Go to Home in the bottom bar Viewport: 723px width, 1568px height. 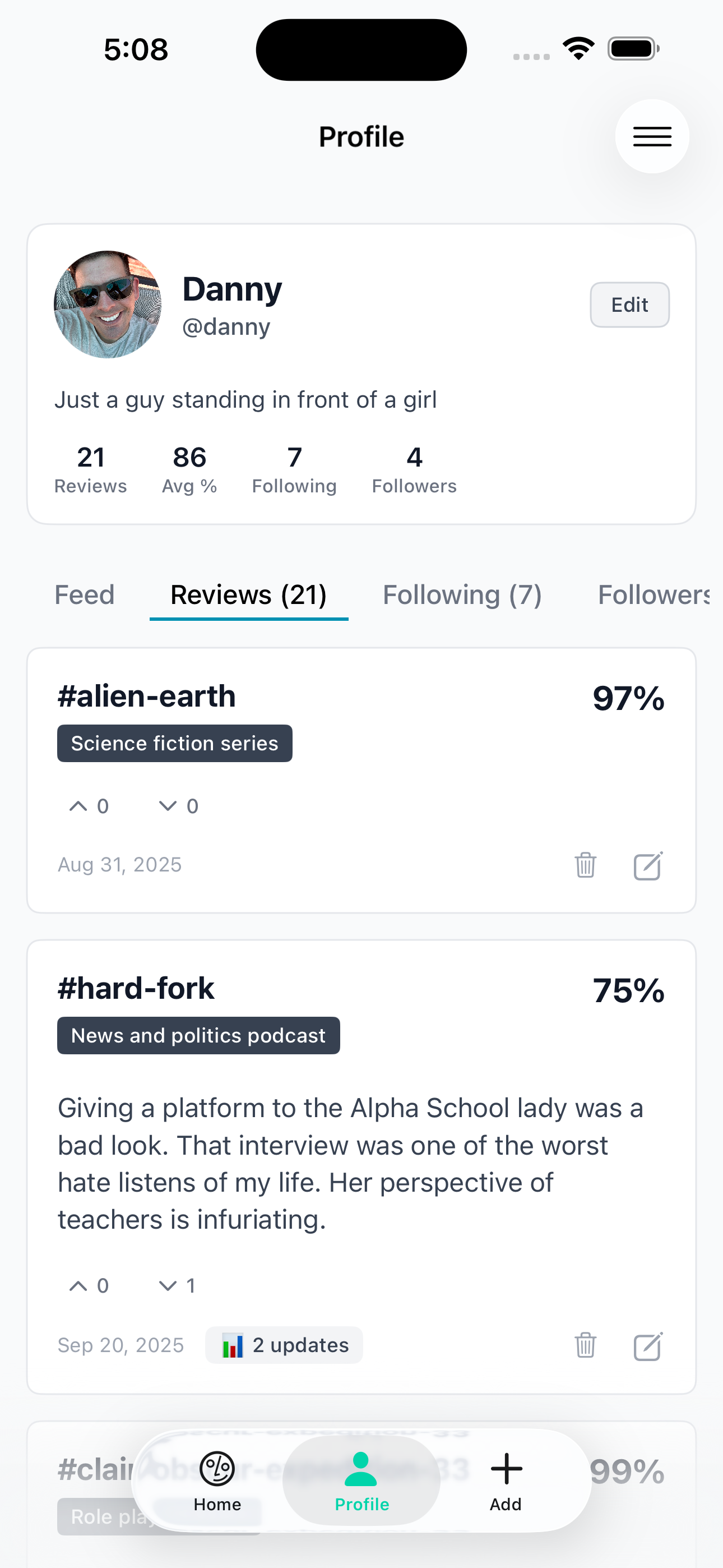coord(217,1481)
